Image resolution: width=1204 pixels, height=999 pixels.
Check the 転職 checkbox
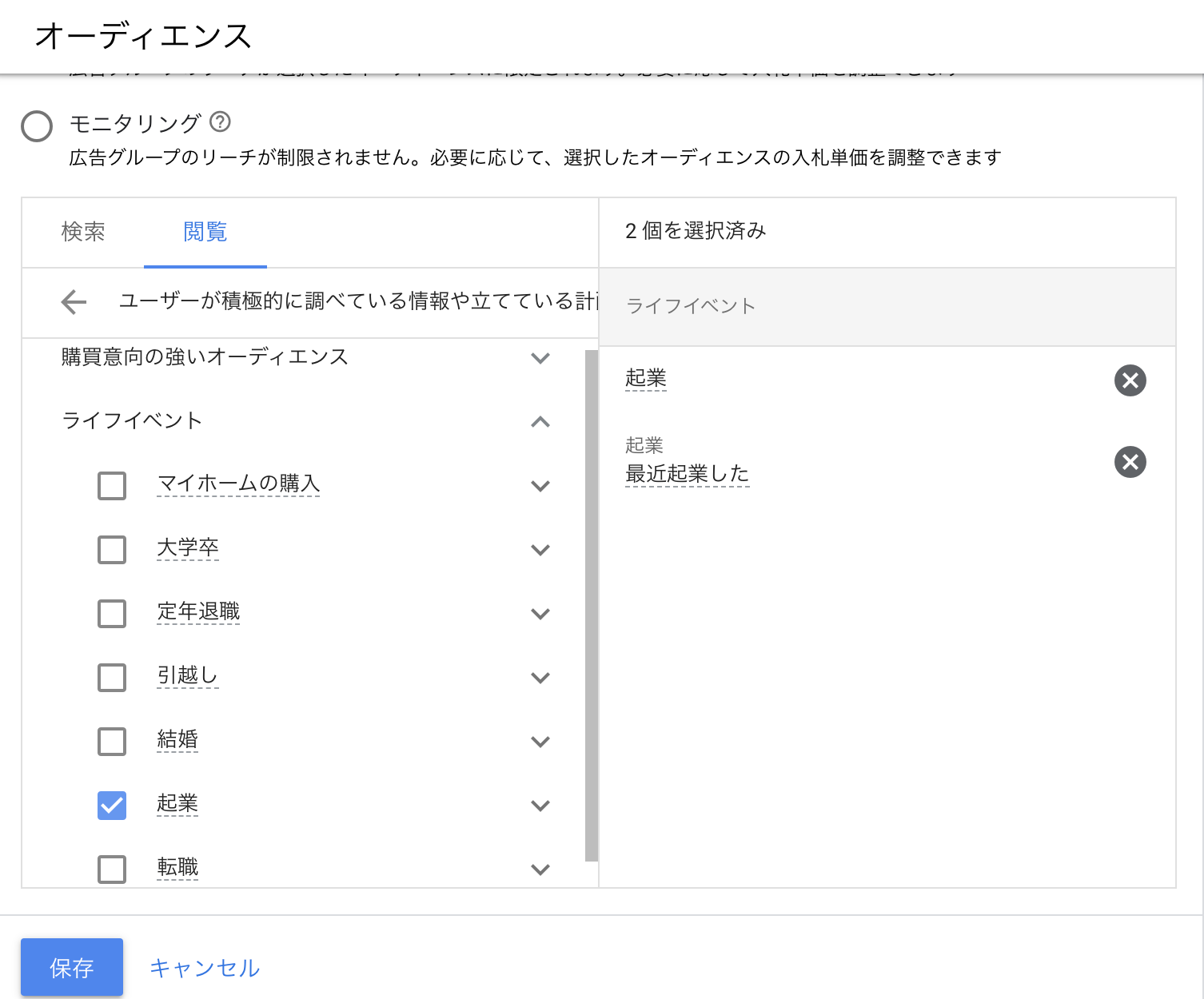[x=112, y=869]
